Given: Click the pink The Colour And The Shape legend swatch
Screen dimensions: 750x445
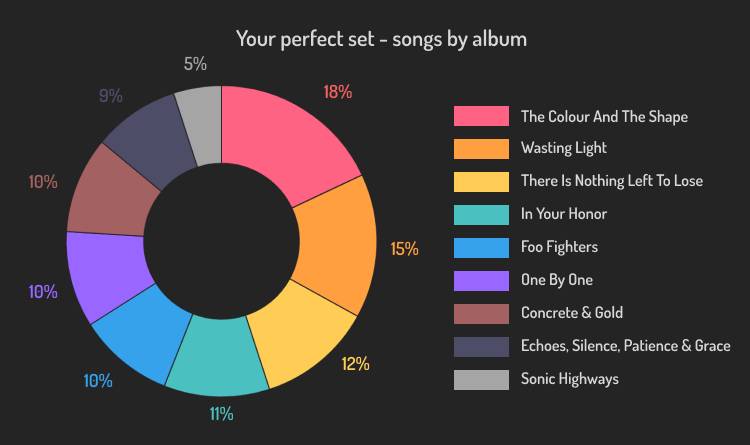Looking at the screenshot, I should [x=481, y=116].
